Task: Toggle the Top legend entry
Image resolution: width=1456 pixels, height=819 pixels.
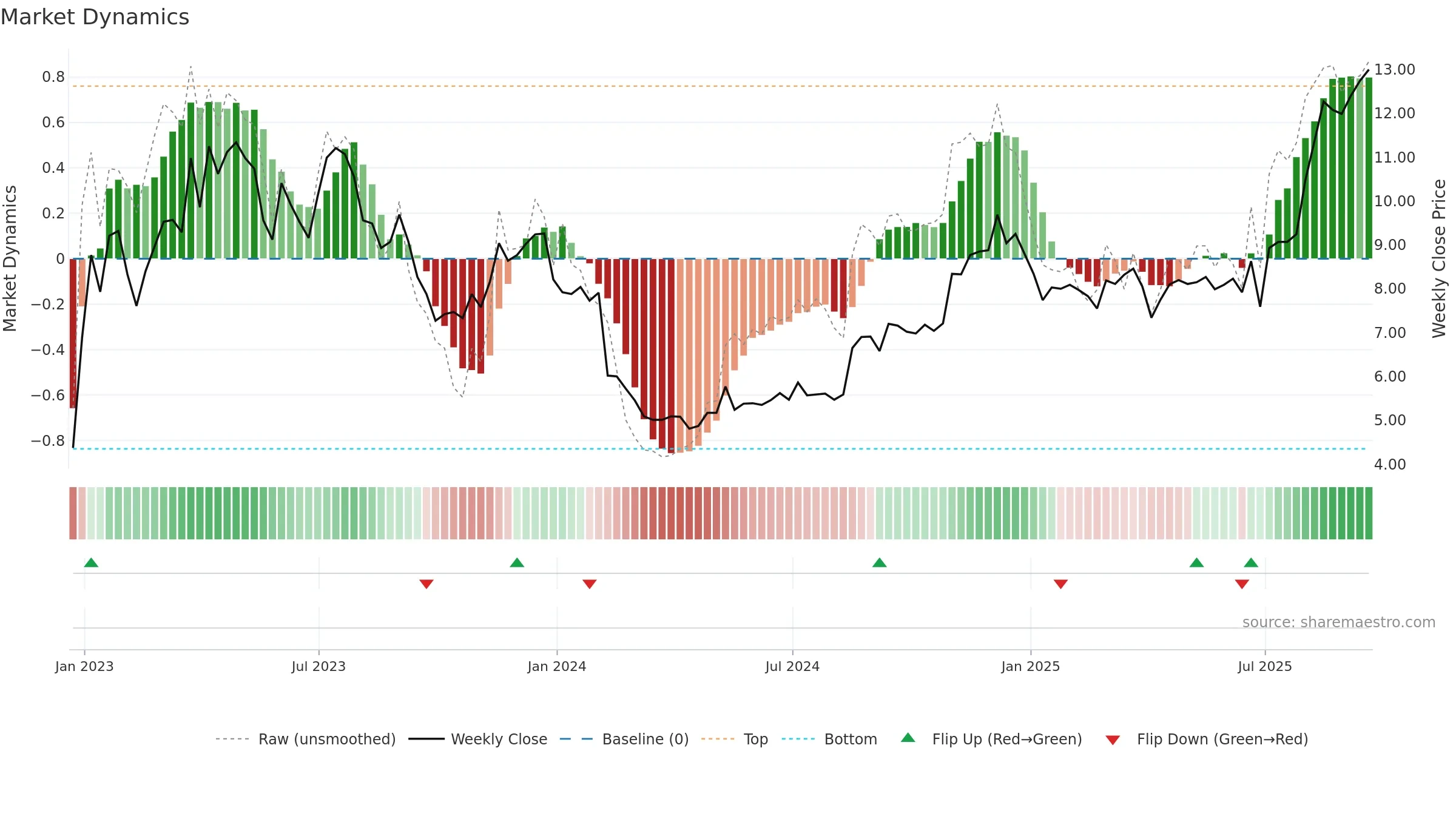Action: point(735,739)
